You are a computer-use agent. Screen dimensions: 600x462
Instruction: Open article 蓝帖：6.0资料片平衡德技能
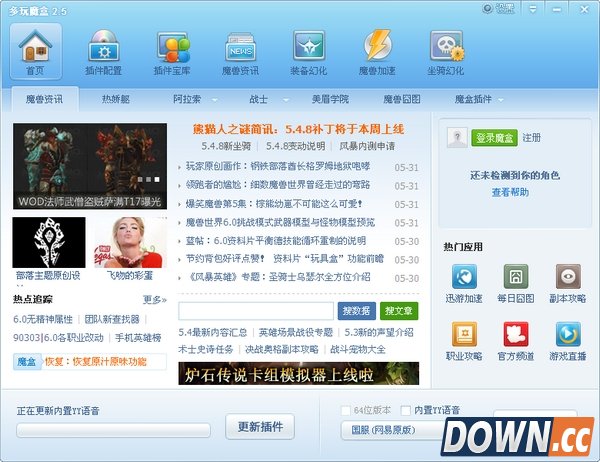[276, 241]
